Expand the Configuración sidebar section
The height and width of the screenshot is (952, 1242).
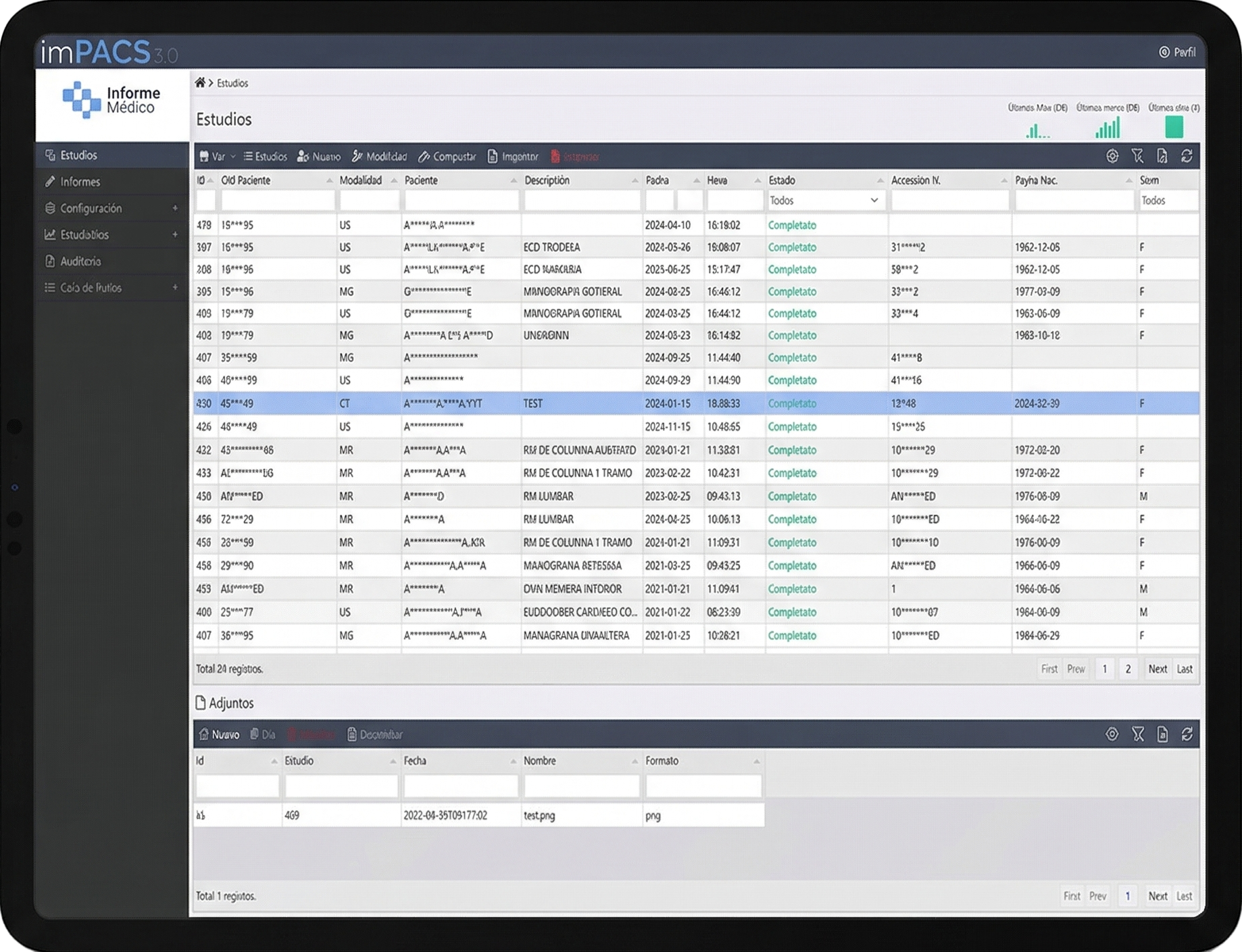[112, 208]
